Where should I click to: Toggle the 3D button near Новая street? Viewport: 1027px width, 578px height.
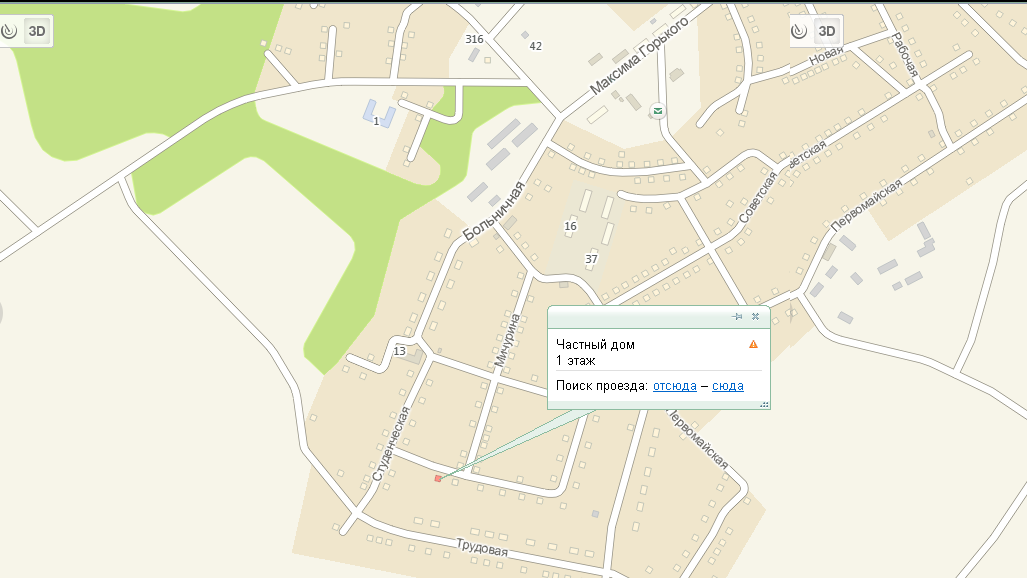(827, 31)
